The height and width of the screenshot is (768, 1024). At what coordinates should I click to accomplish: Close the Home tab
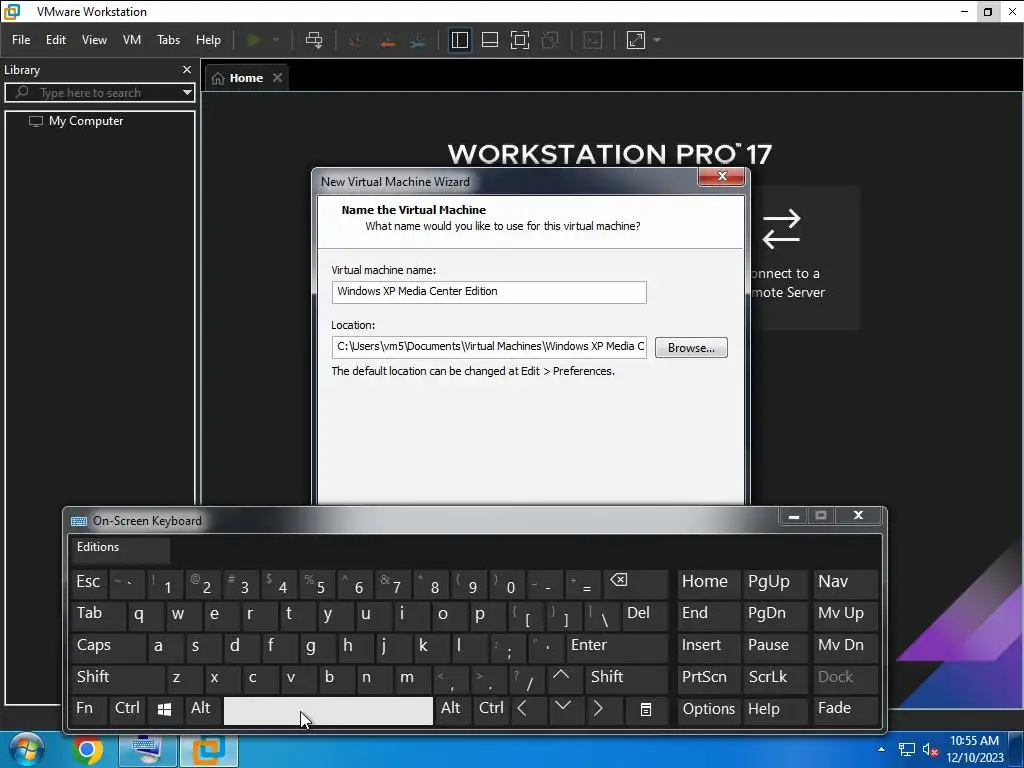pyautogui.click(x=278, y=78)
